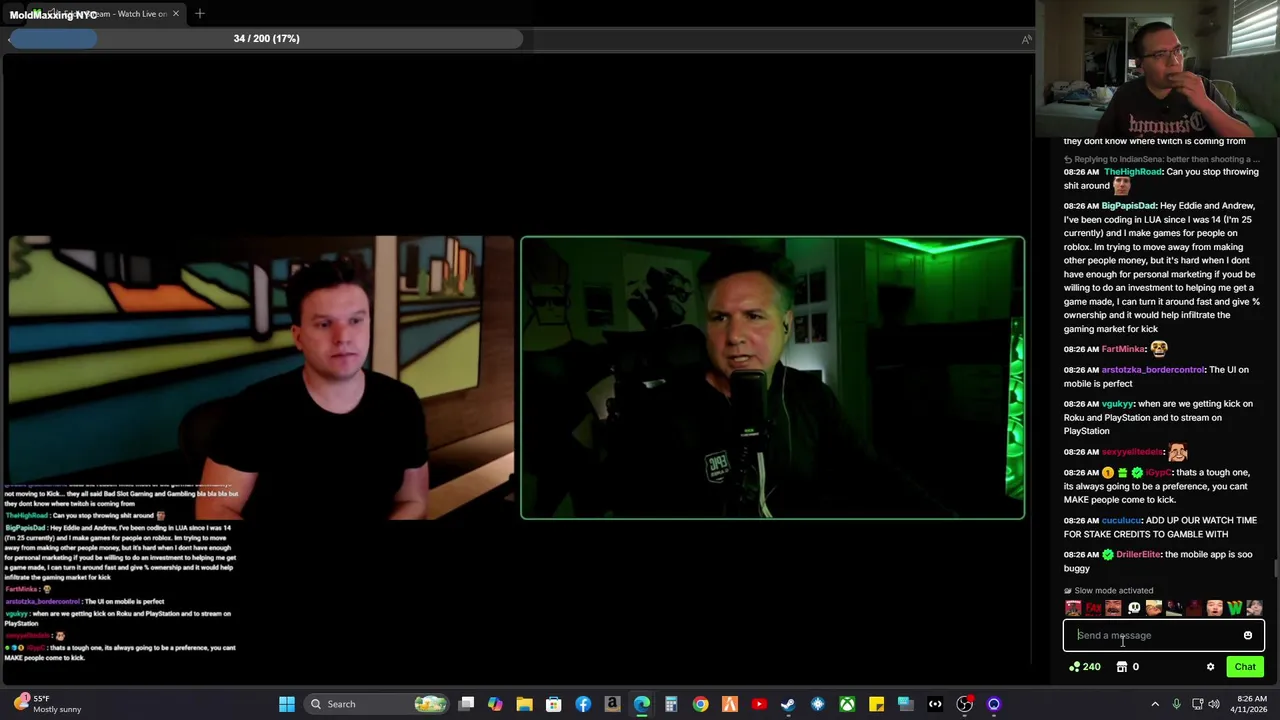Open Facebook from the taskbar
The width and height of the screenshot is (1280, 720).
click(x=583, y=704)
